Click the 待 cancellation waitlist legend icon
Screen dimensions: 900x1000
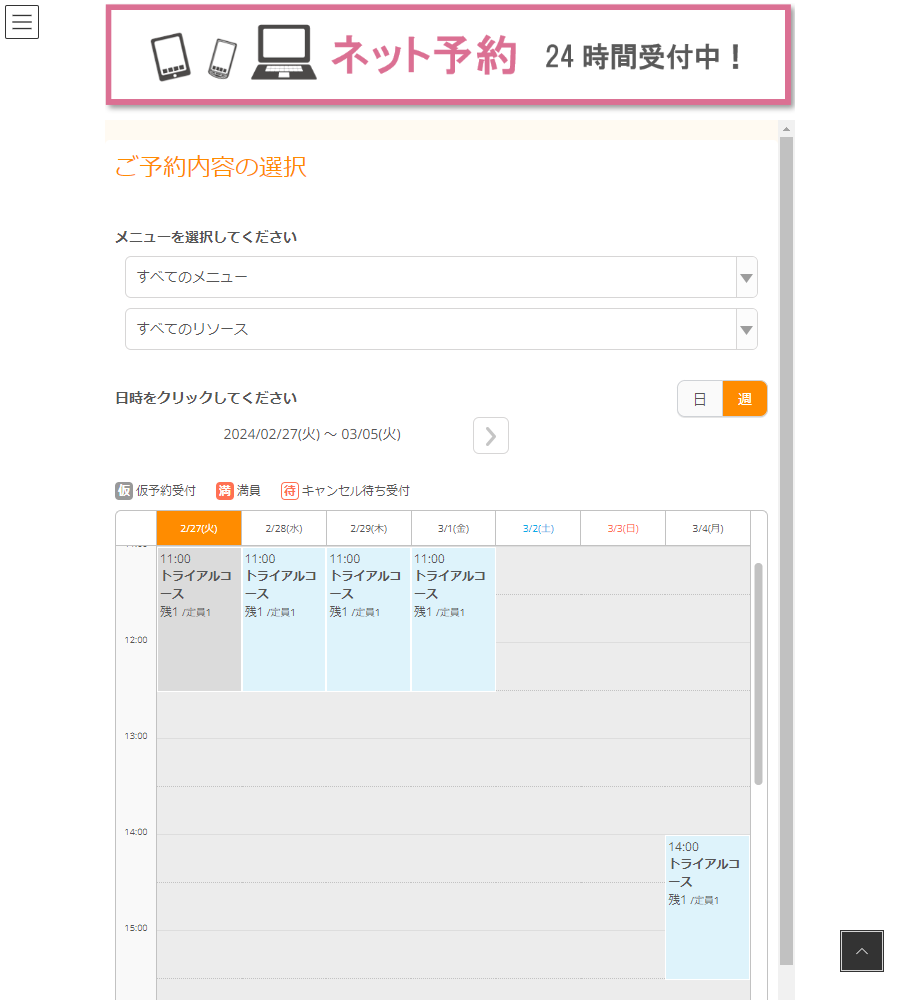pos(290,491)
